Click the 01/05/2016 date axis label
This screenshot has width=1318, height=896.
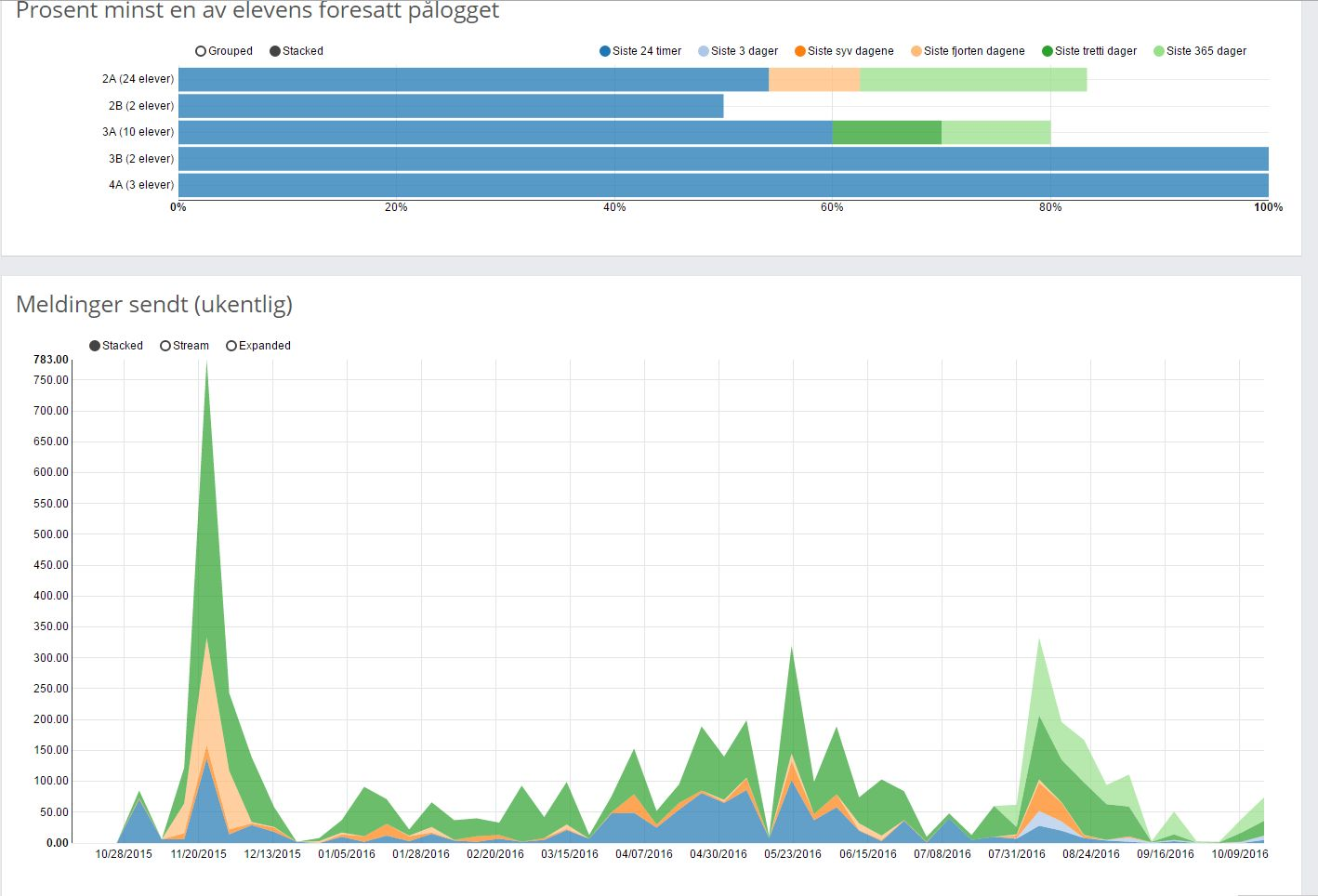click(347, 854)
